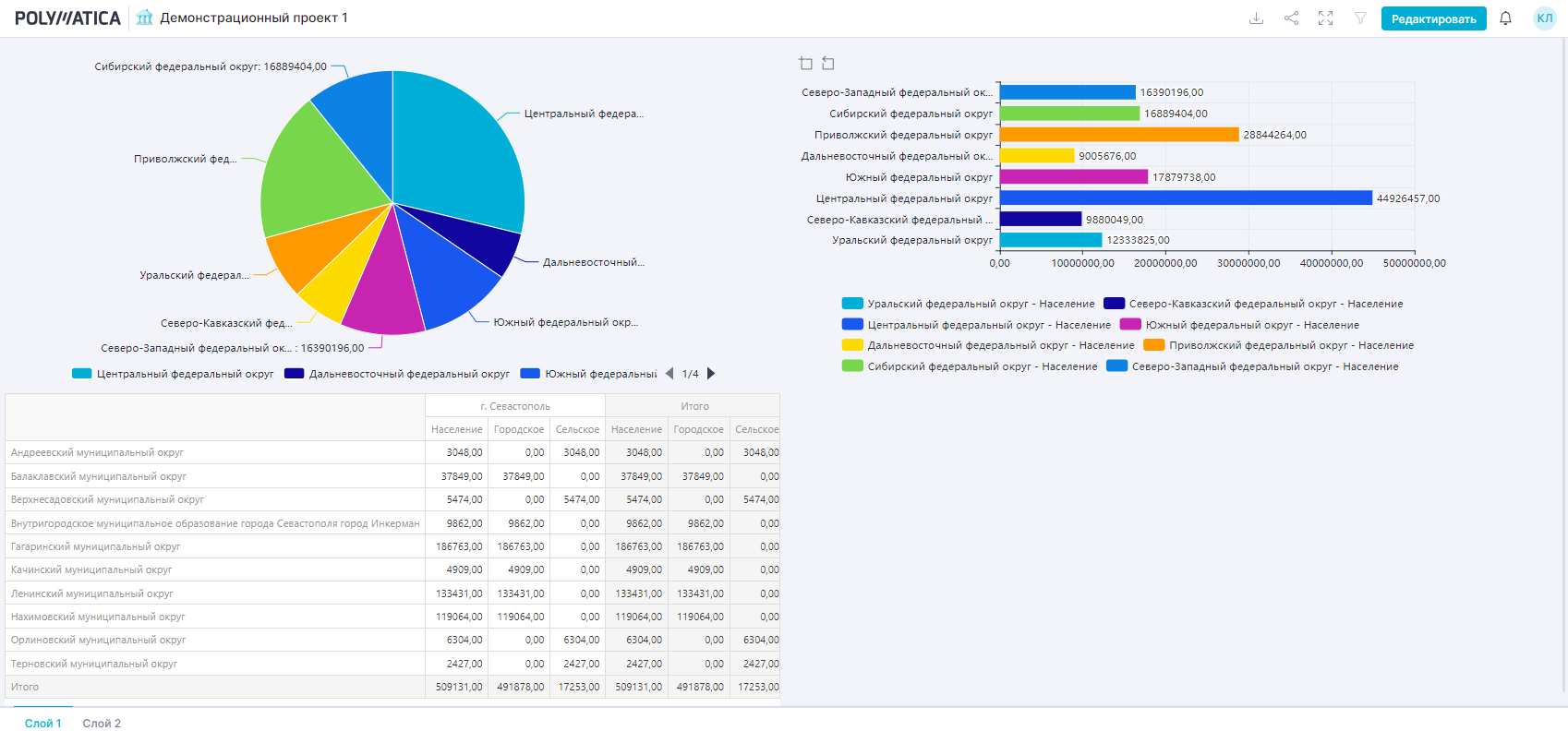This screenshot has width=1568, height=731.
Task: Click the download/export icon in header
Action: pos(1256,18)
